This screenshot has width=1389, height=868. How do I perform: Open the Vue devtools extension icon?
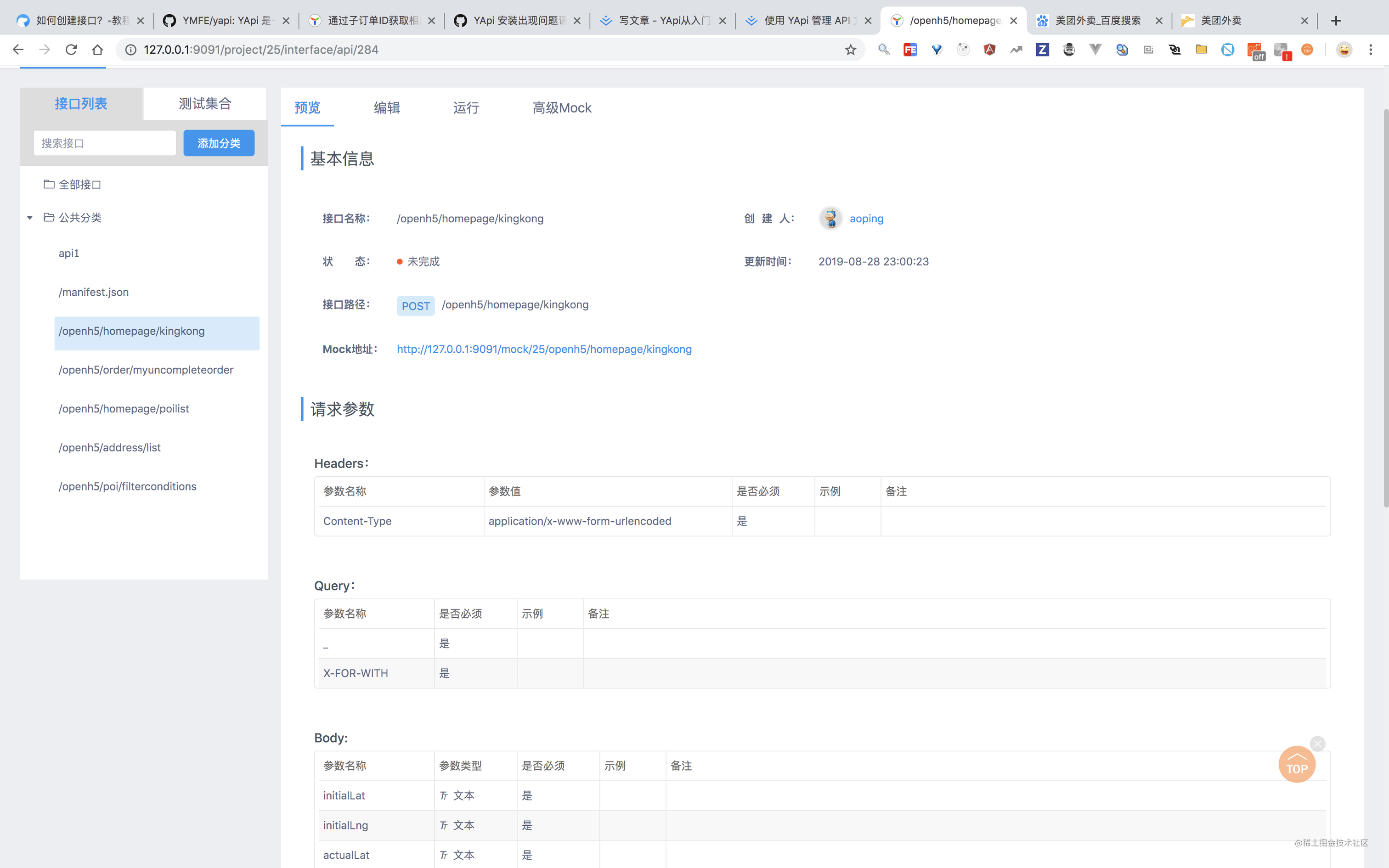coord(1095,50)
